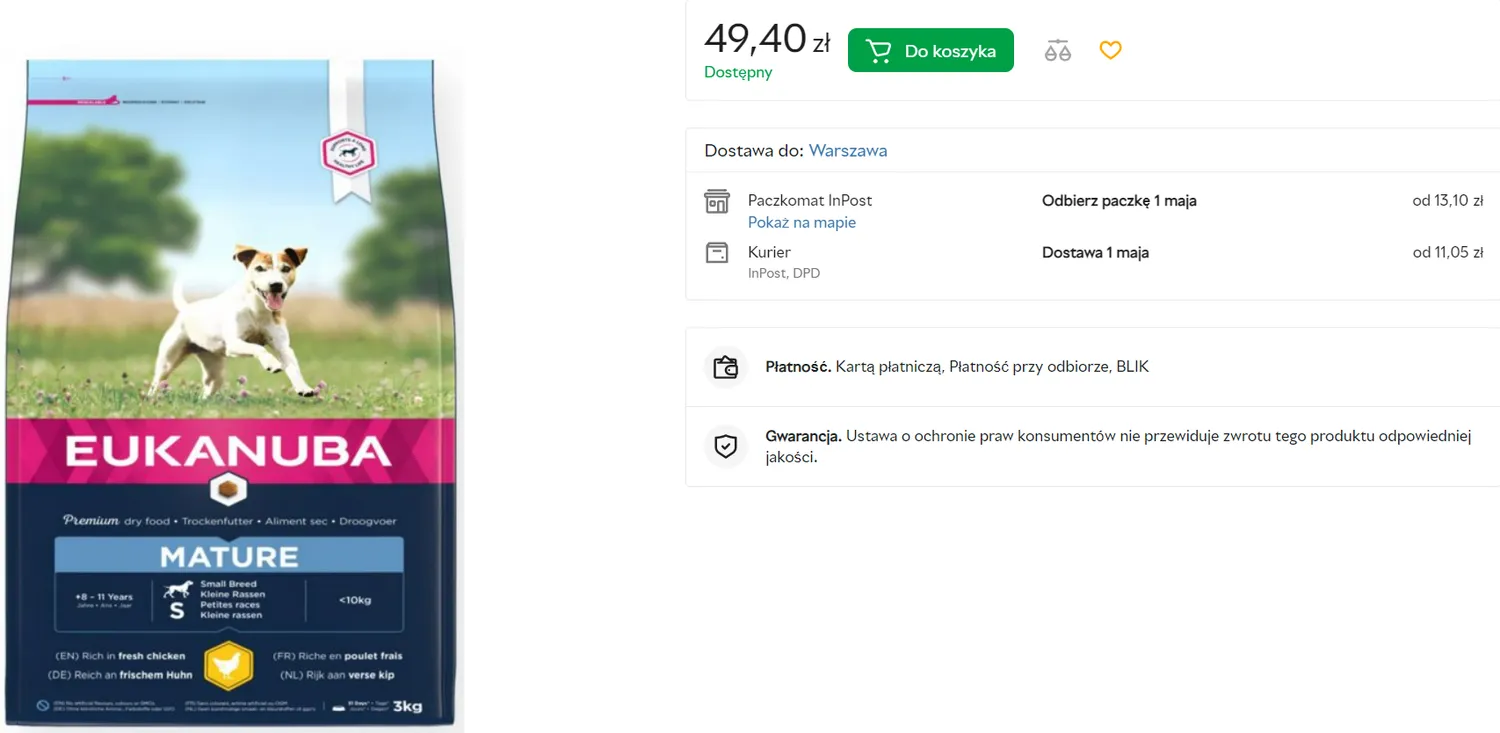Click the Dostępny availability status
Viewport: 1500px width, 733px height.
click(x=738, y=73)
